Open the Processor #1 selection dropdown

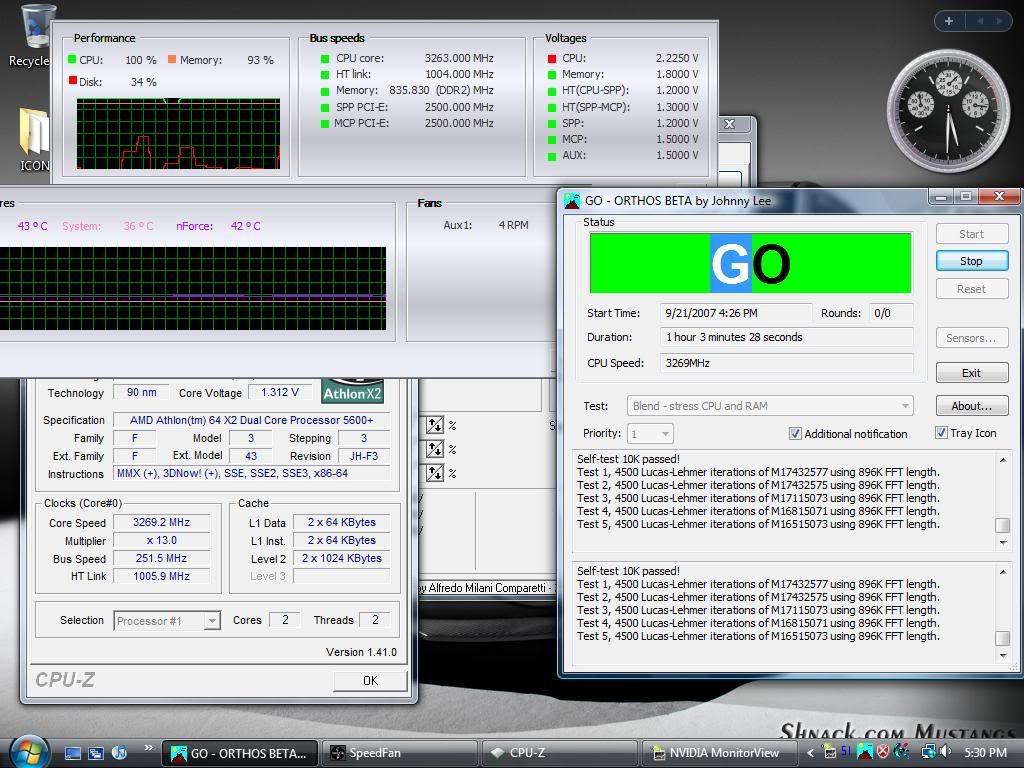click(x=211, y=621)
